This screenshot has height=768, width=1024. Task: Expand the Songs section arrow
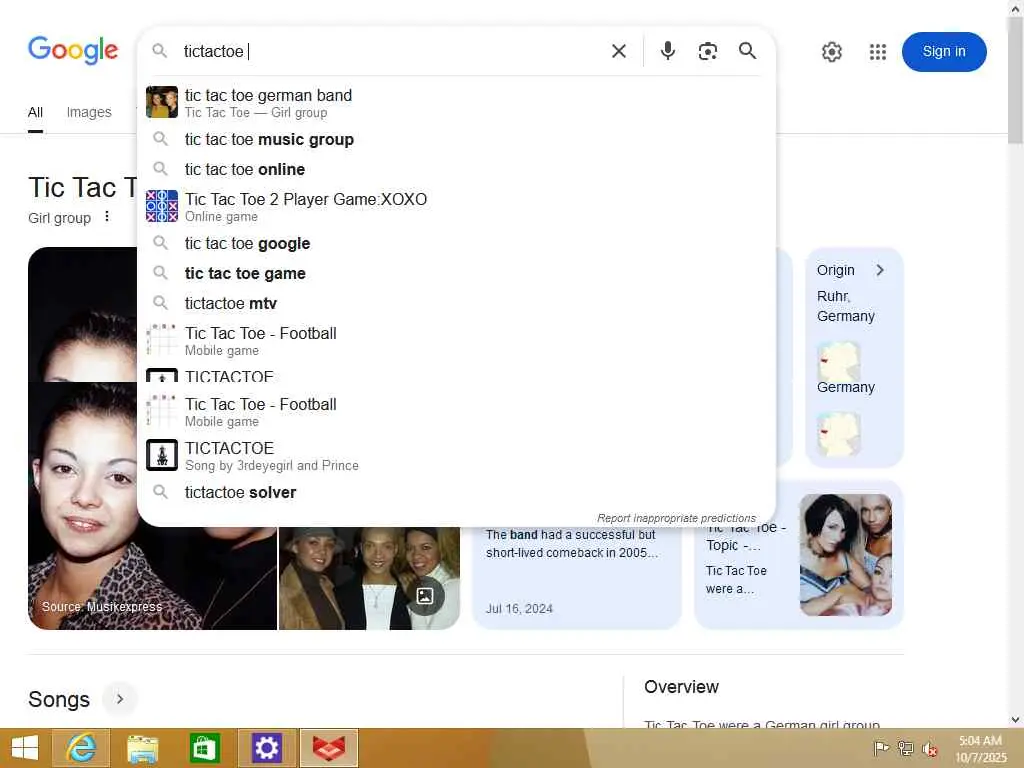tap(120, 699)
